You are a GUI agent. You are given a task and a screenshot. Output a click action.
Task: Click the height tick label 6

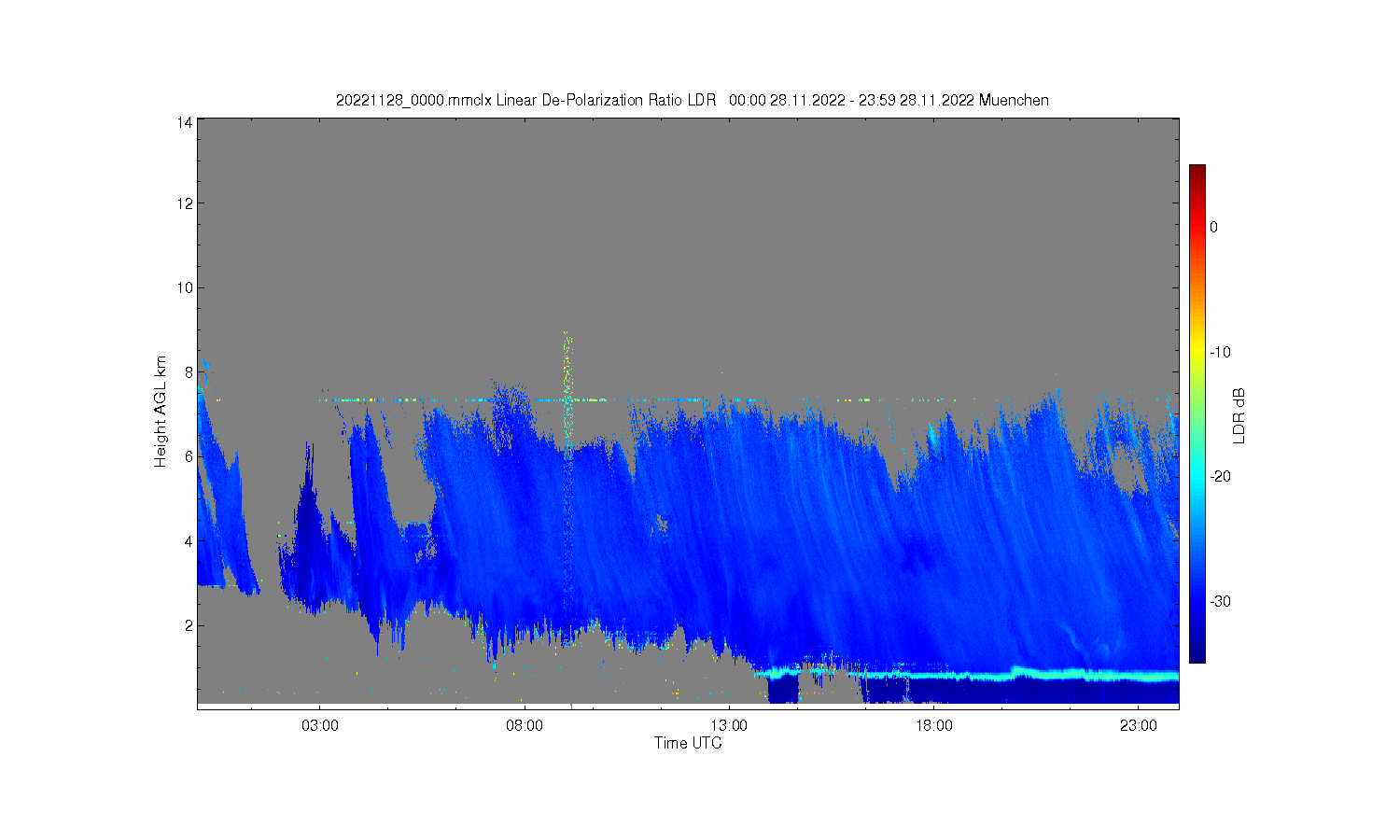click(x=189, y=456)
